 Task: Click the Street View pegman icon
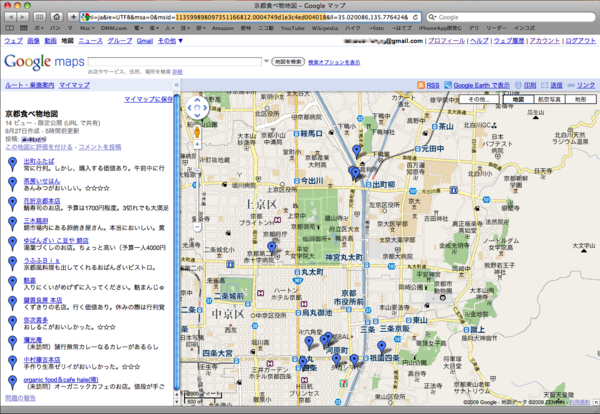point(197,131)
